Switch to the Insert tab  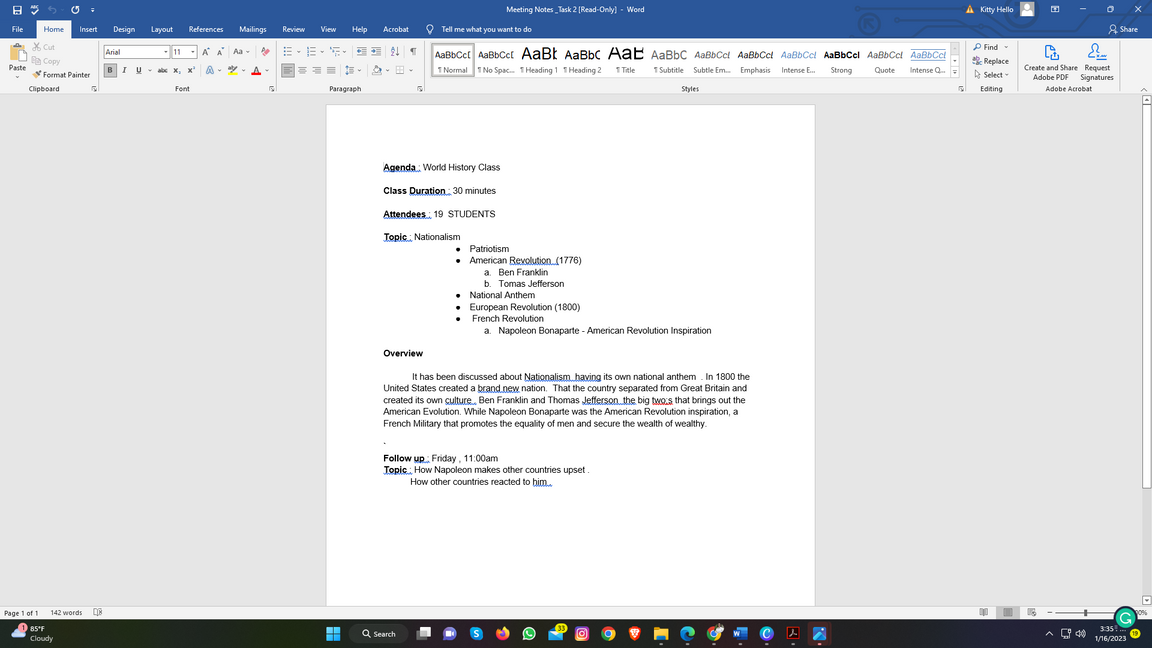point(88,29)
